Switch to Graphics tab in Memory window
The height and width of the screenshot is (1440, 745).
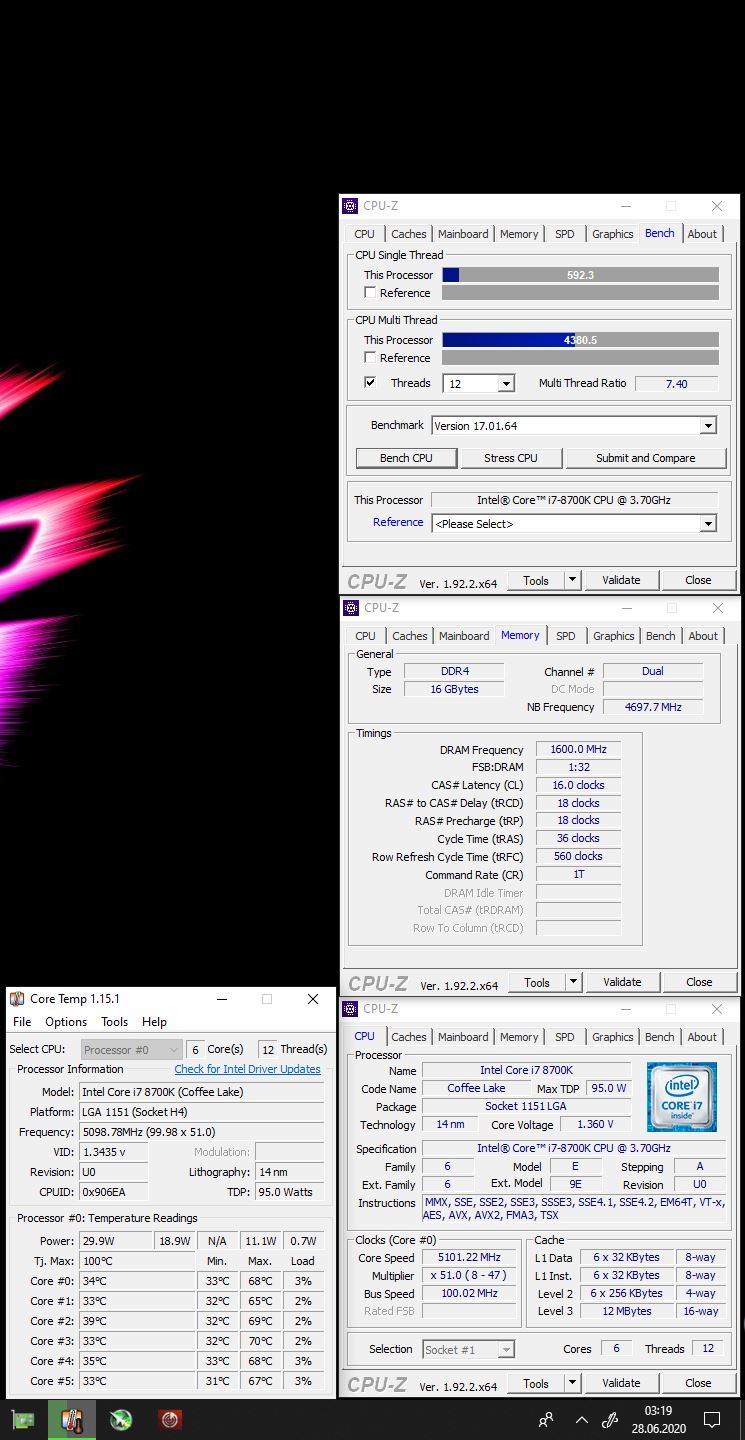(x=614, y=636)
